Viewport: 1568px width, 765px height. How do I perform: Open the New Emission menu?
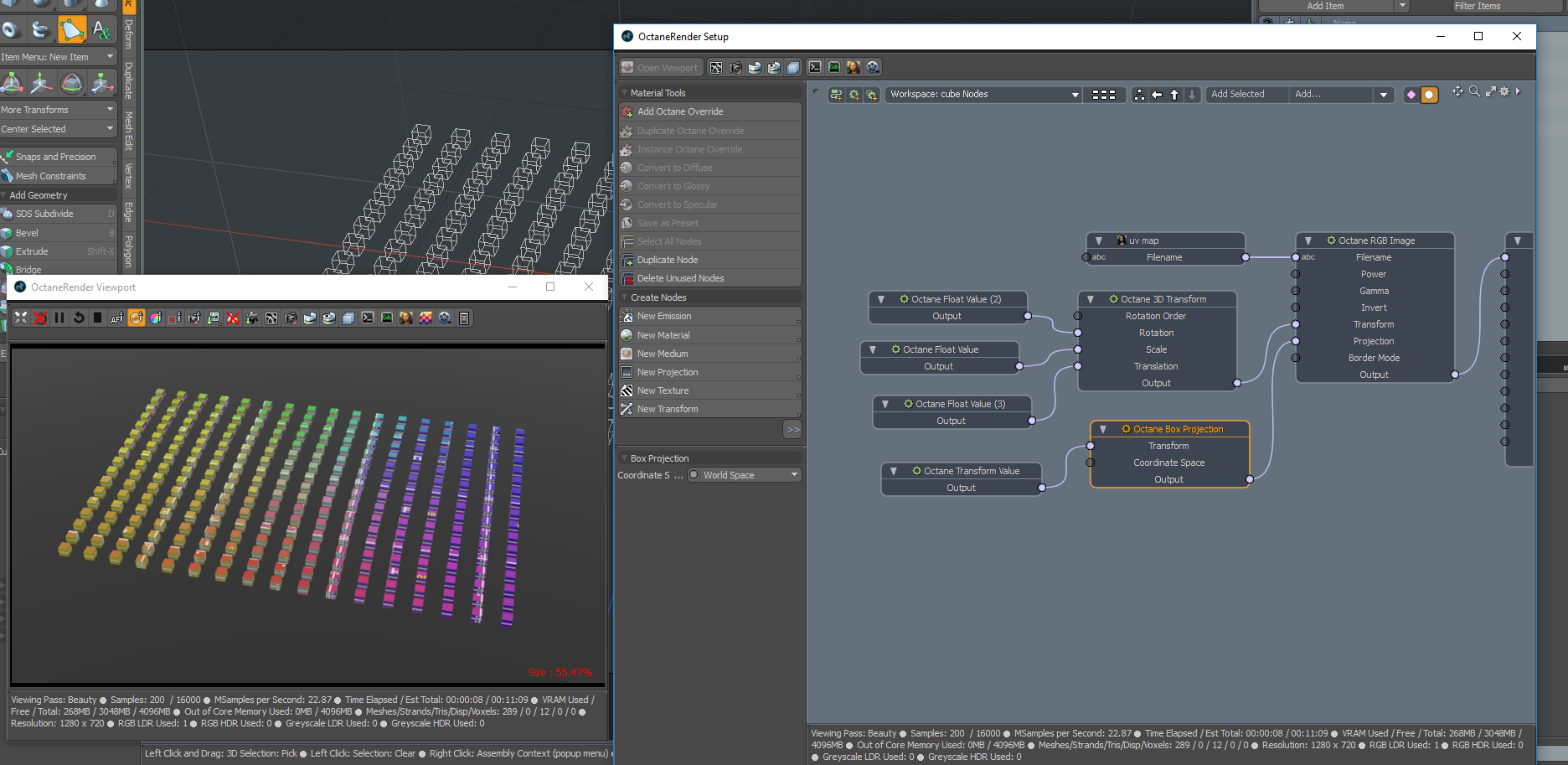tap(709, 316)
